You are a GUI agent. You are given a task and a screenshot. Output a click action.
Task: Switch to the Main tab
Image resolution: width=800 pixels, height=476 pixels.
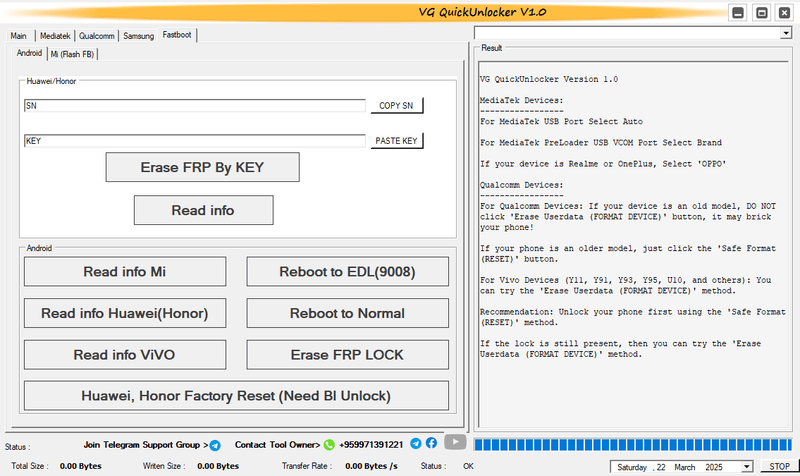[x=19, y=36]
